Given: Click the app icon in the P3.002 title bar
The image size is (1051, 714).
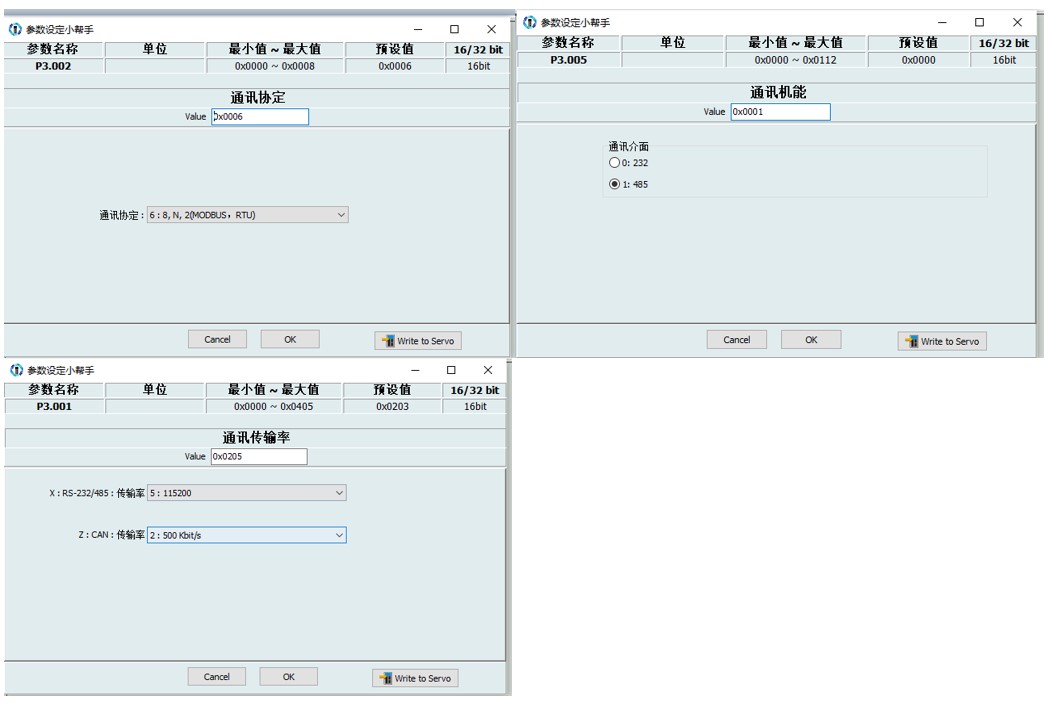Looking at the screenshot, I should pyautogui.click(x=15, y=30).
